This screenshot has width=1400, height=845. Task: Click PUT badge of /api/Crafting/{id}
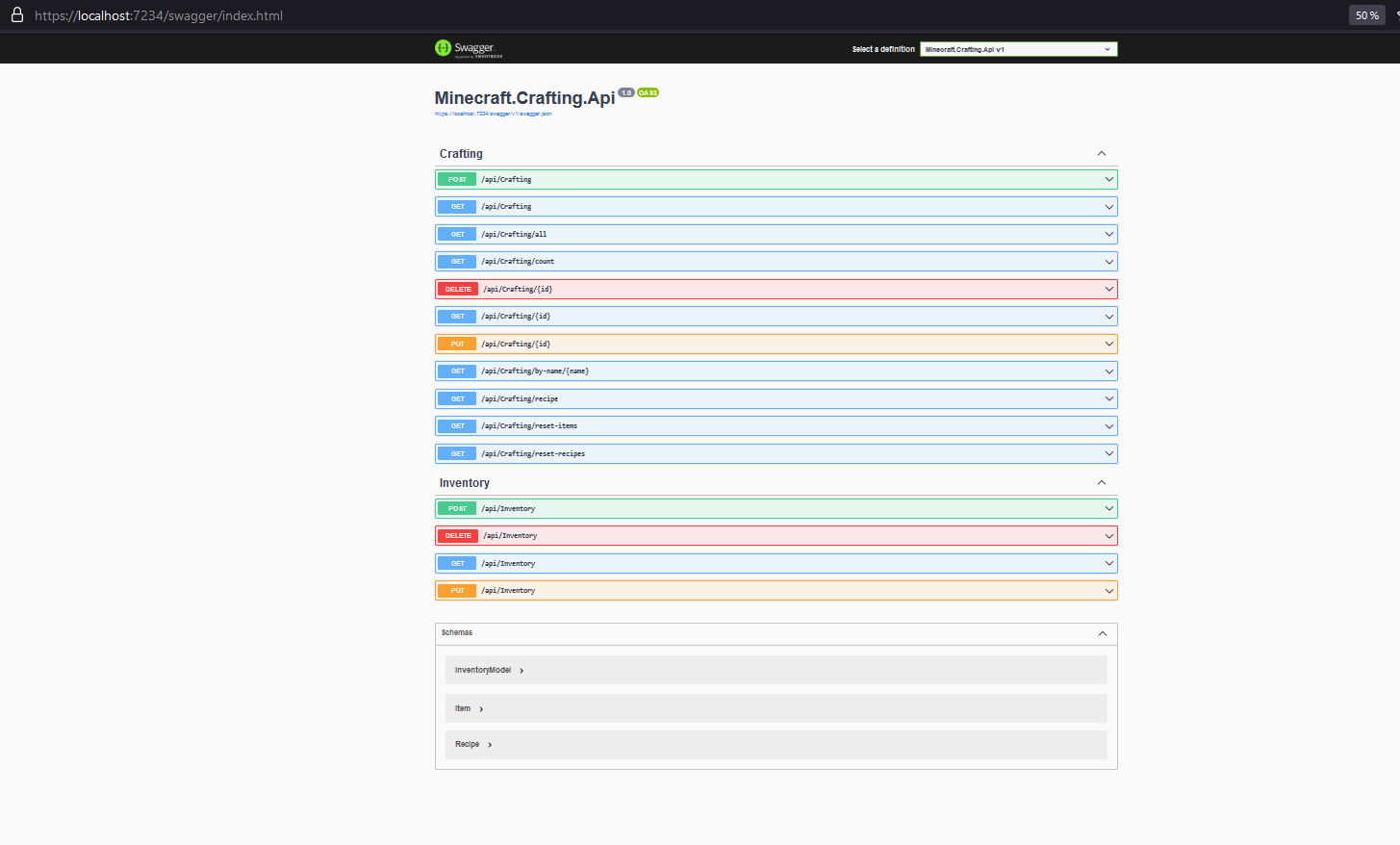coord(457,344)
